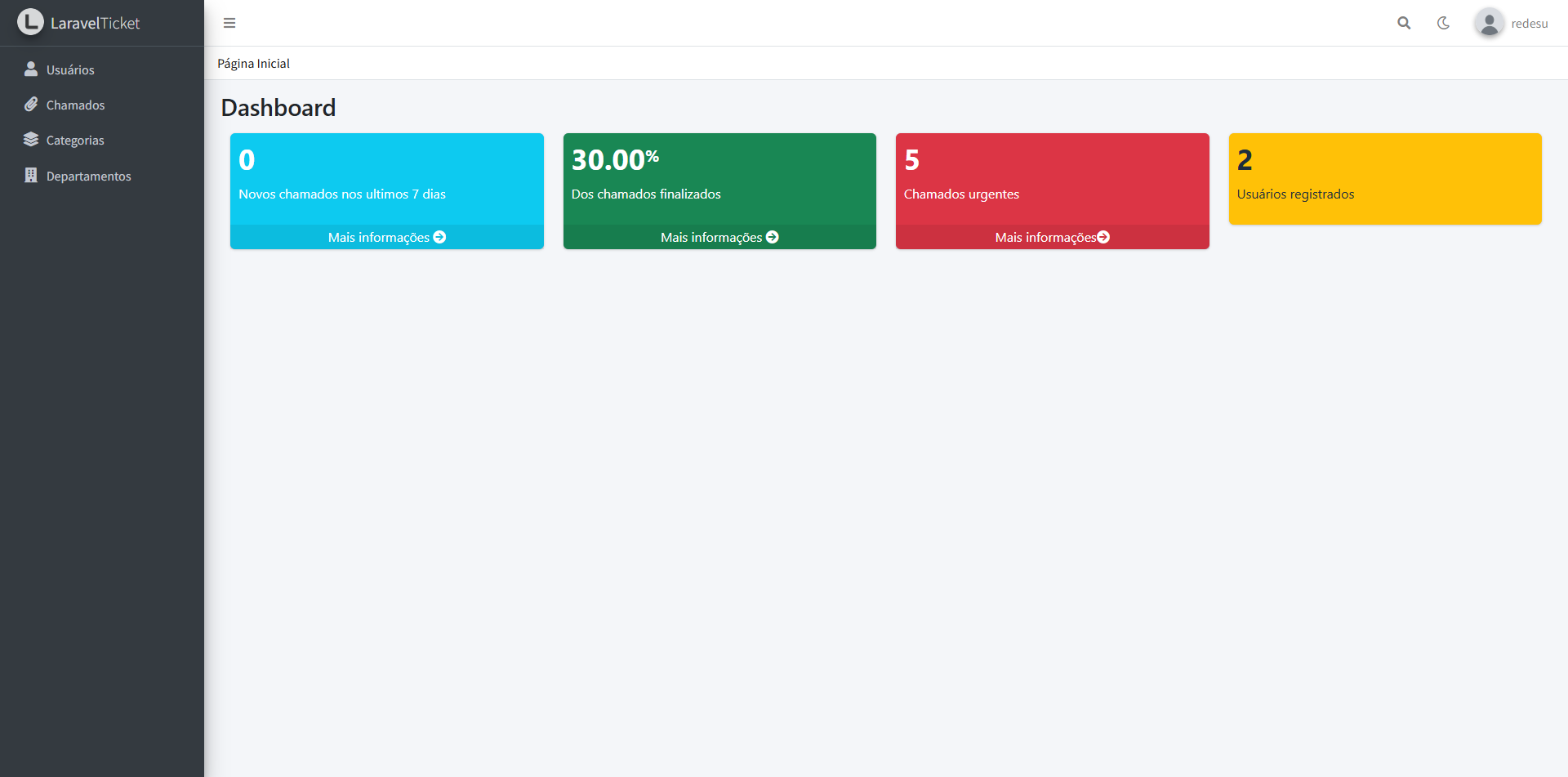Click the Departamentos building icon in sidebar
This screenshot has width=1568, height=777.
click(31, 176)
